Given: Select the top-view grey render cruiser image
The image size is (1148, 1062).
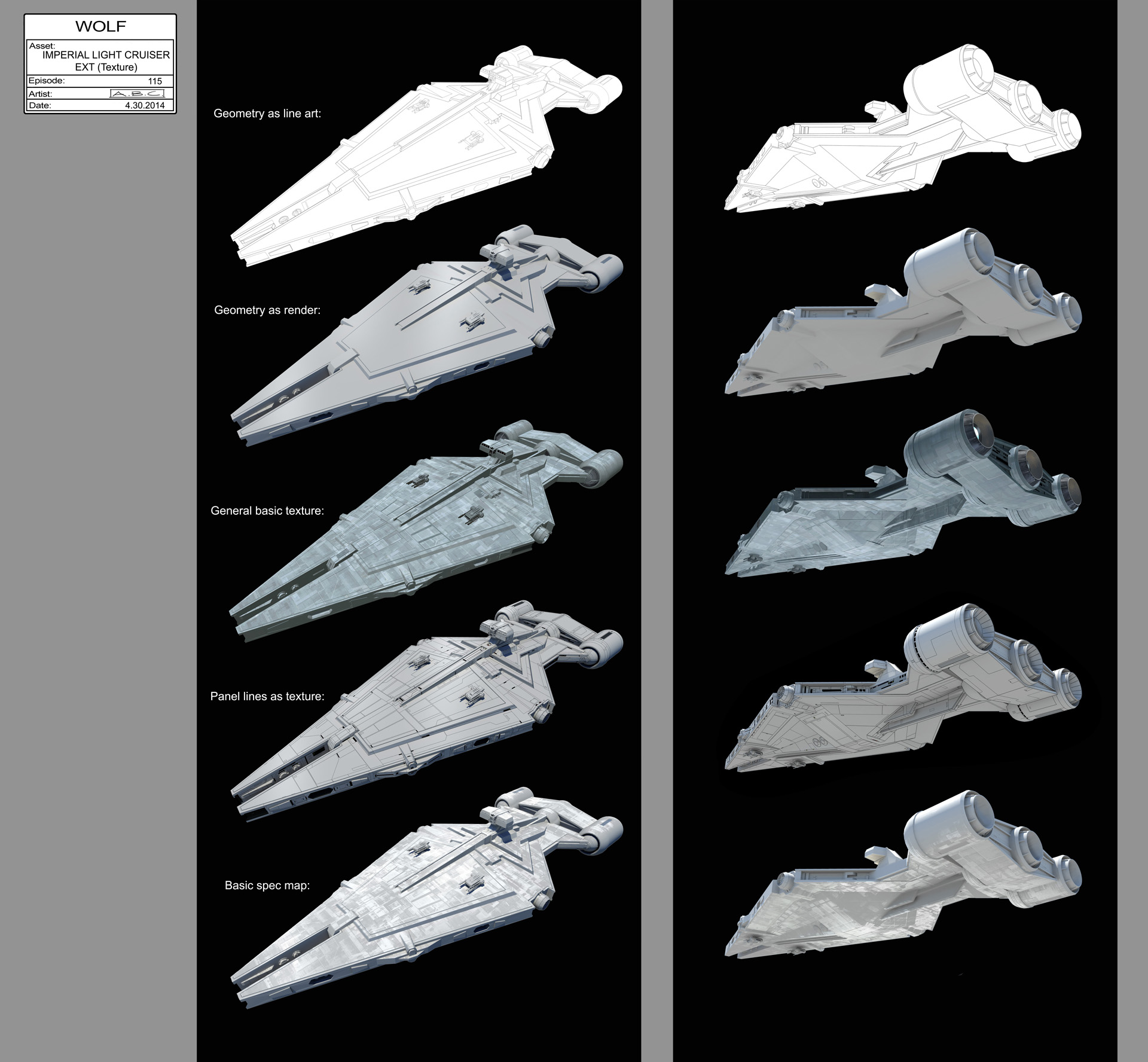Looking at the screenshot, I should coord(427,335).
